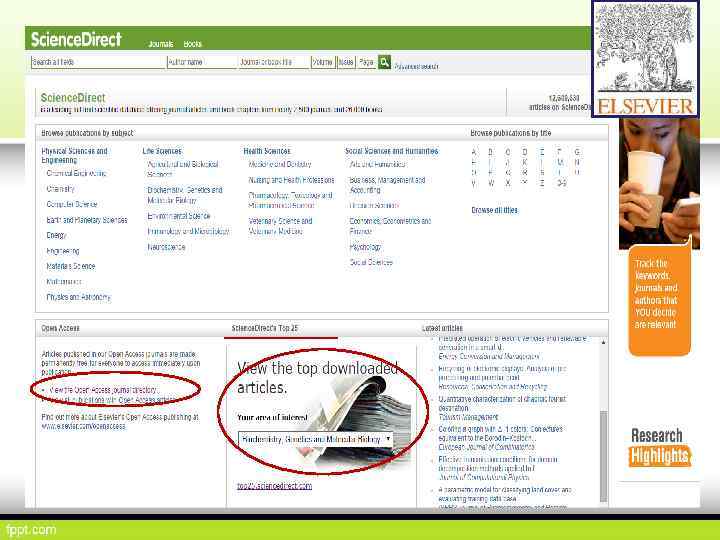Open Immunology and Microbiology link
Viewport: 720px width, 540px height.
(188, 231)
